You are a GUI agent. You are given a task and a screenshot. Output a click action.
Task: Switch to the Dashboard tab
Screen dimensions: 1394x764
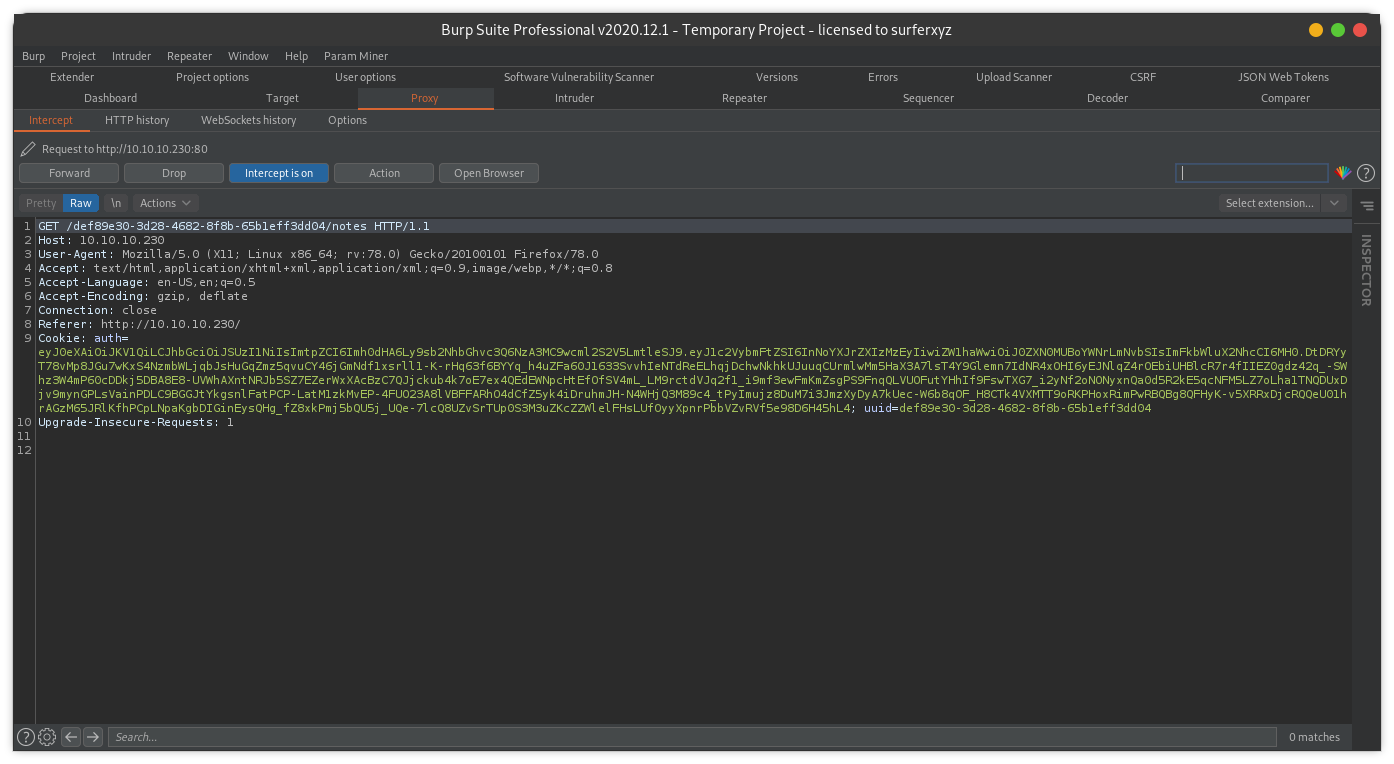tap(111, 98)
